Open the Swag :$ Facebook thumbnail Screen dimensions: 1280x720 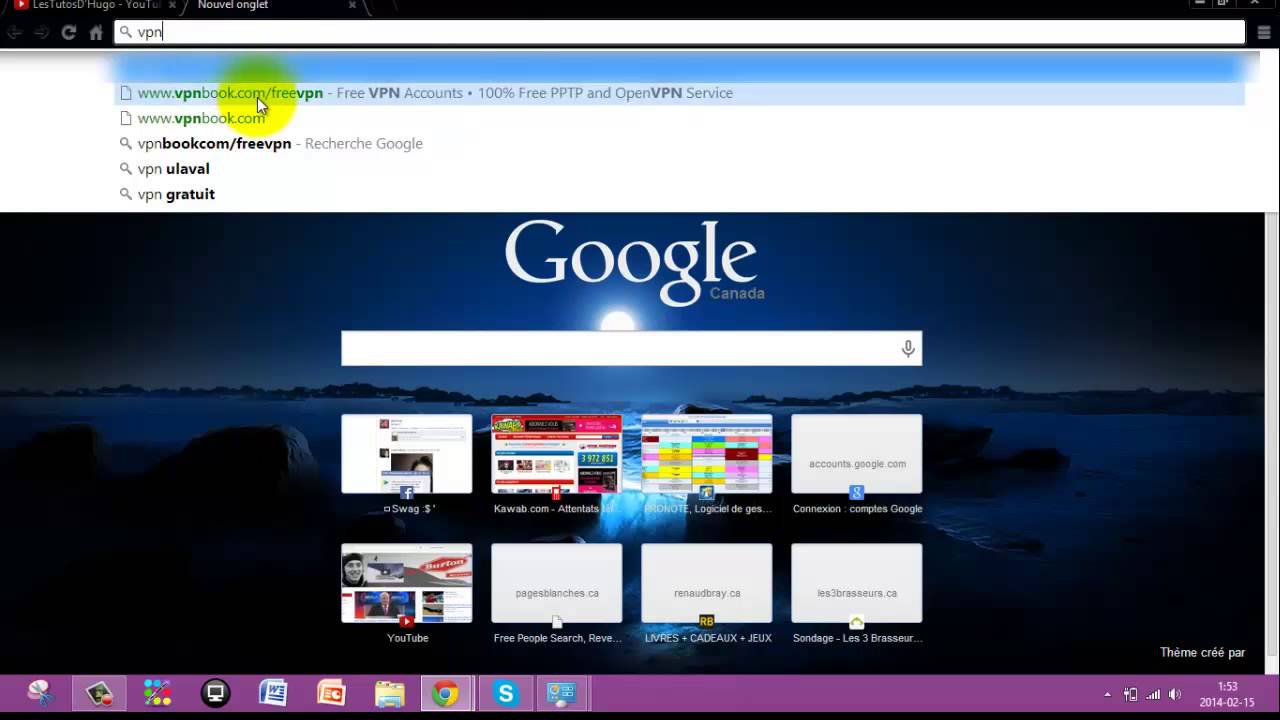click(x=407, y=454)
